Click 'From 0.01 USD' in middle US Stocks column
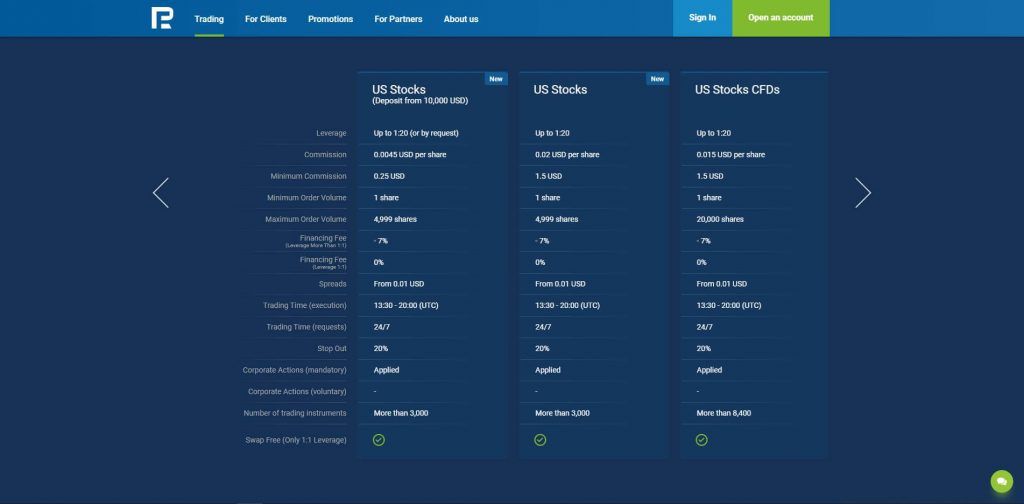 pos(560,284)
